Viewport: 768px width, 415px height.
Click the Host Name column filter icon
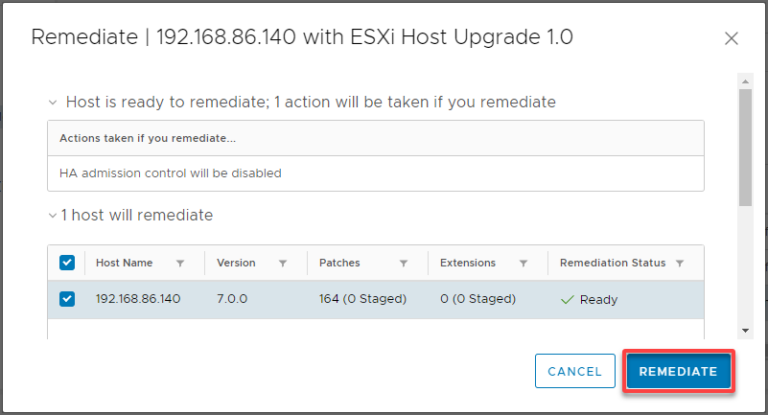click(180, 264)
